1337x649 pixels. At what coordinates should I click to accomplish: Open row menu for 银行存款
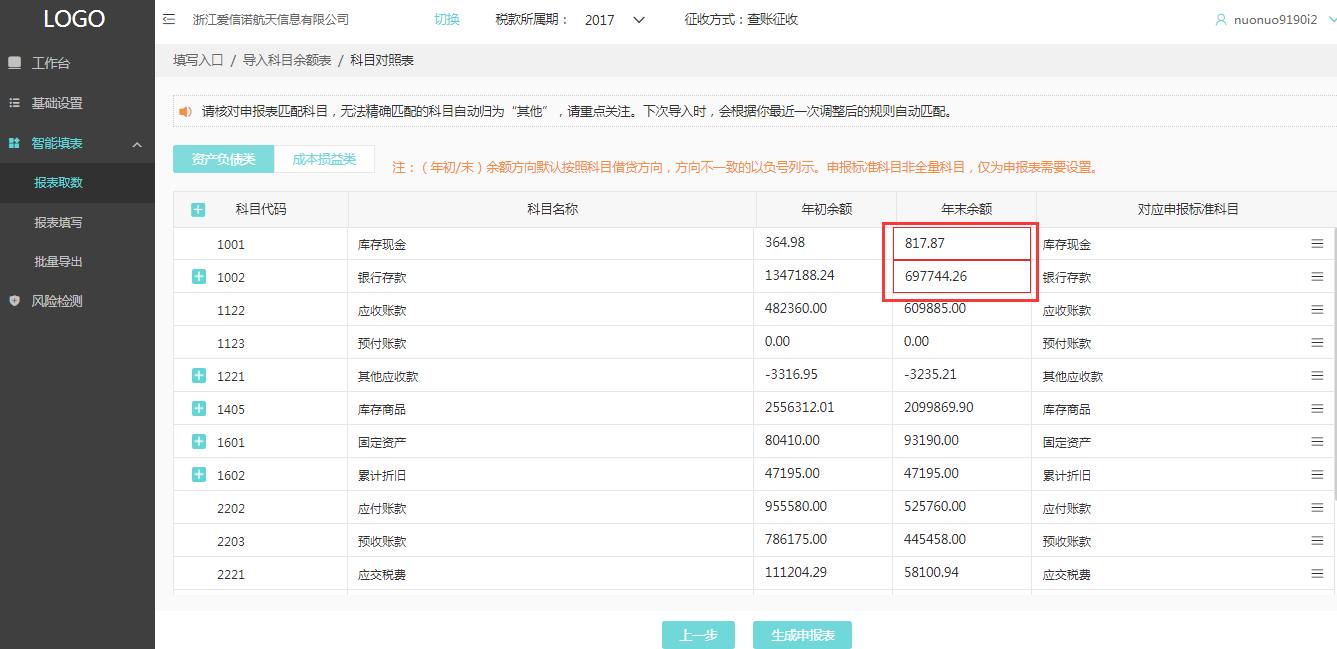click(x=1317, y=276)
